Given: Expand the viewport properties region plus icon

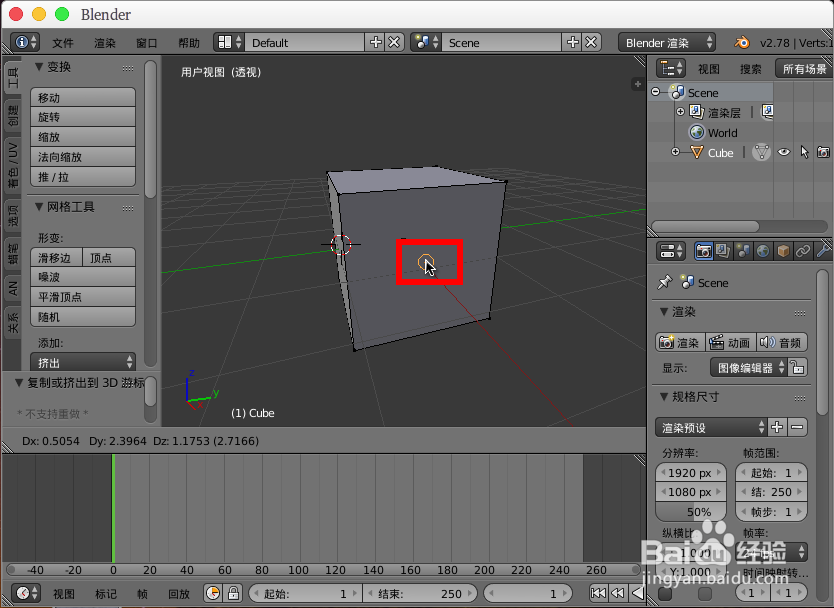Looking at the screenshot, I should [x=637, y=84].
